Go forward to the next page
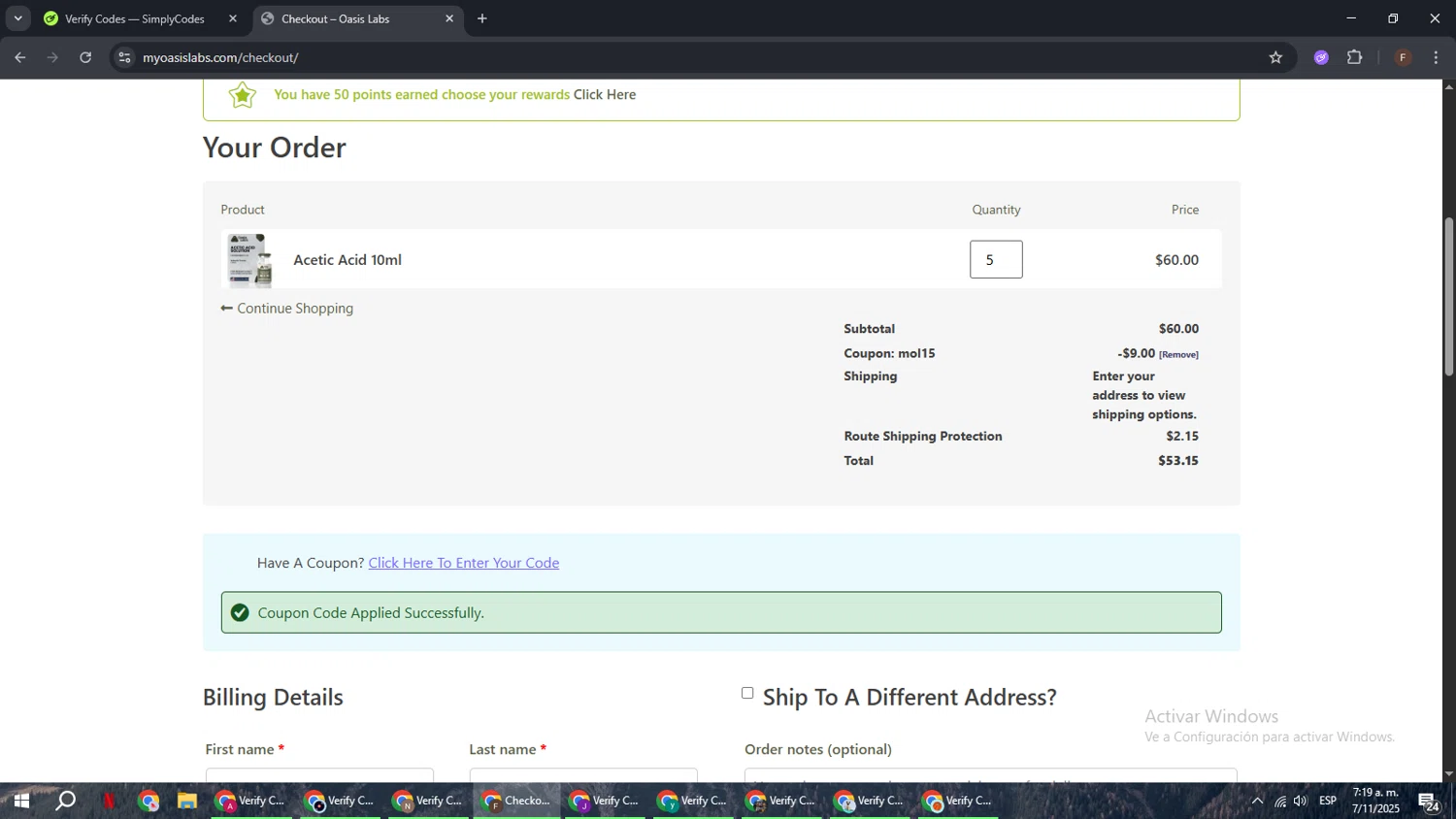 [x=52, y=57]
